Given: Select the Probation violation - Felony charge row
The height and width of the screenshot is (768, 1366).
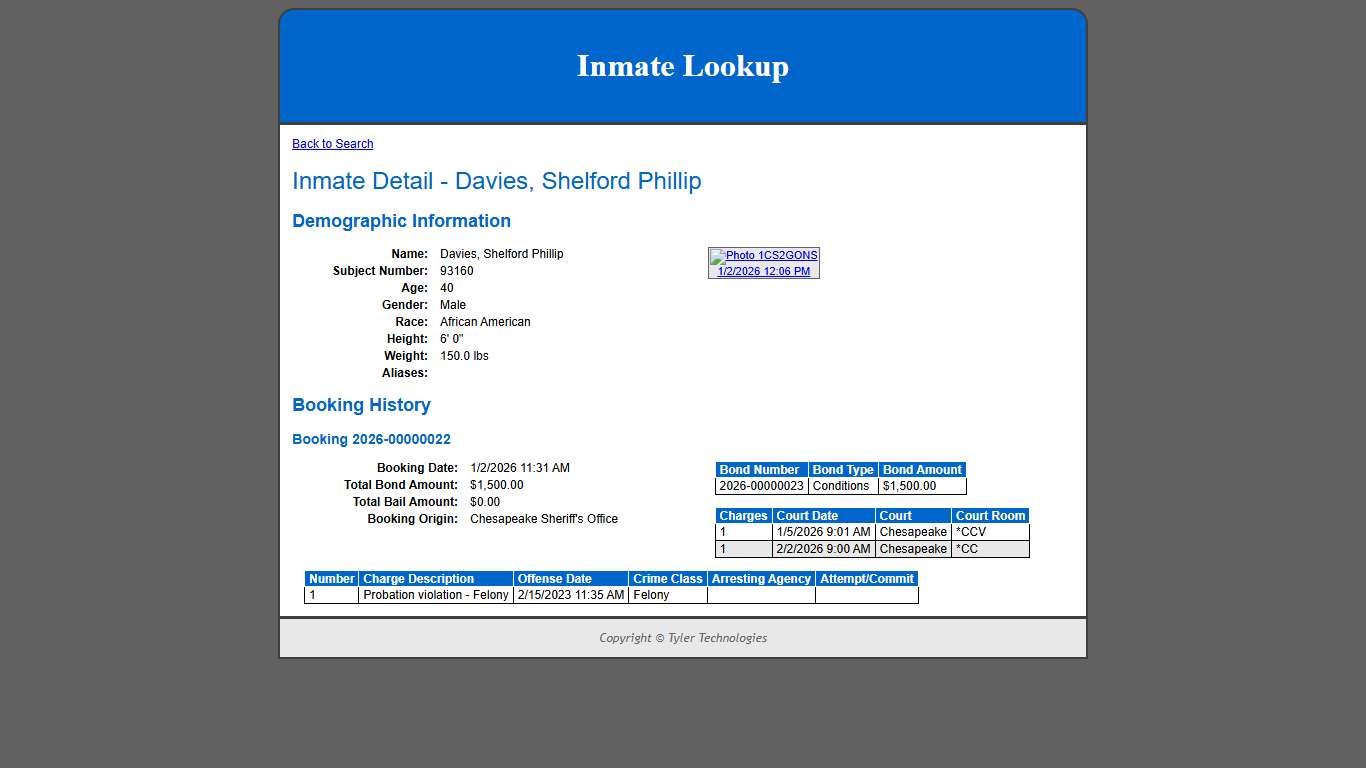Looking at the screenshot, I should click(434, 595).
